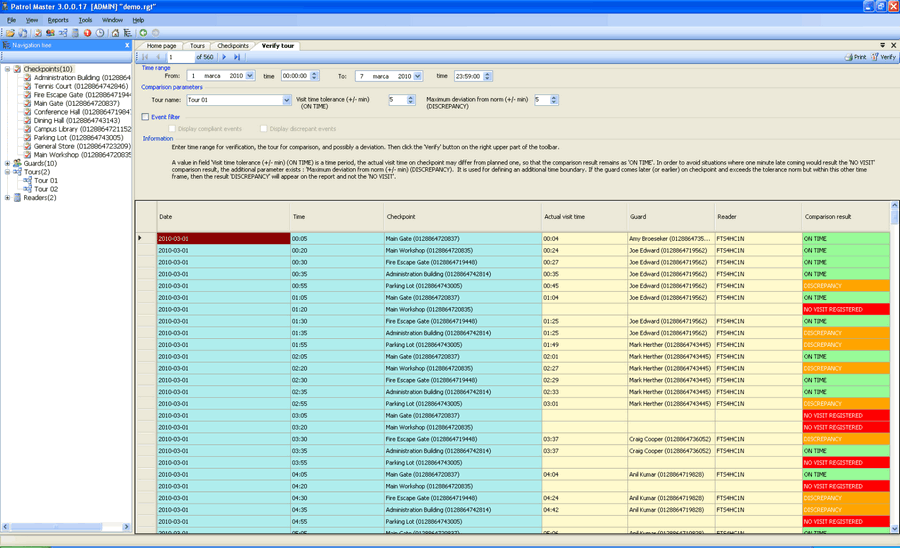The height and width of the screenshot is (548, 900).
Task: Open the Reports menu
Action: tap(58, 20)
